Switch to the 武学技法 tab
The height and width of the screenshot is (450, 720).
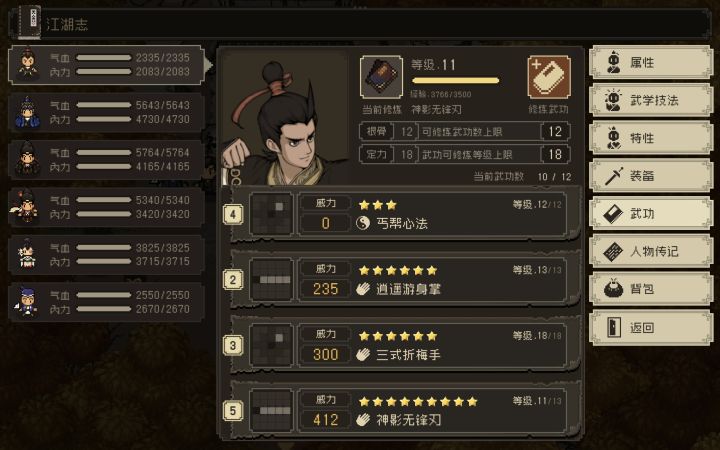click(651, 100)
